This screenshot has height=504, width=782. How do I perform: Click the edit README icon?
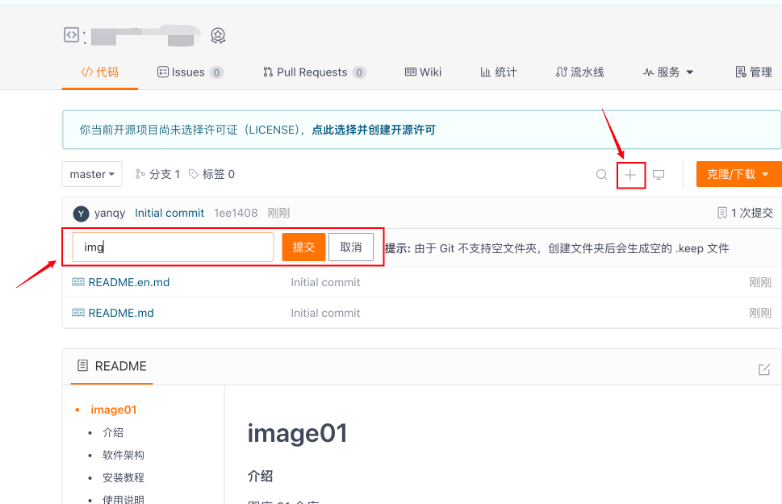pos(764,369)
